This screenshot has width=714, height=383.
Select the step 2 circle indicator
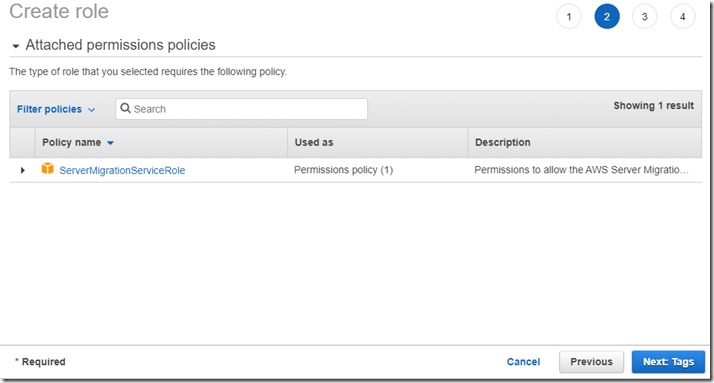pyautogui.click(x=607, y=17)
